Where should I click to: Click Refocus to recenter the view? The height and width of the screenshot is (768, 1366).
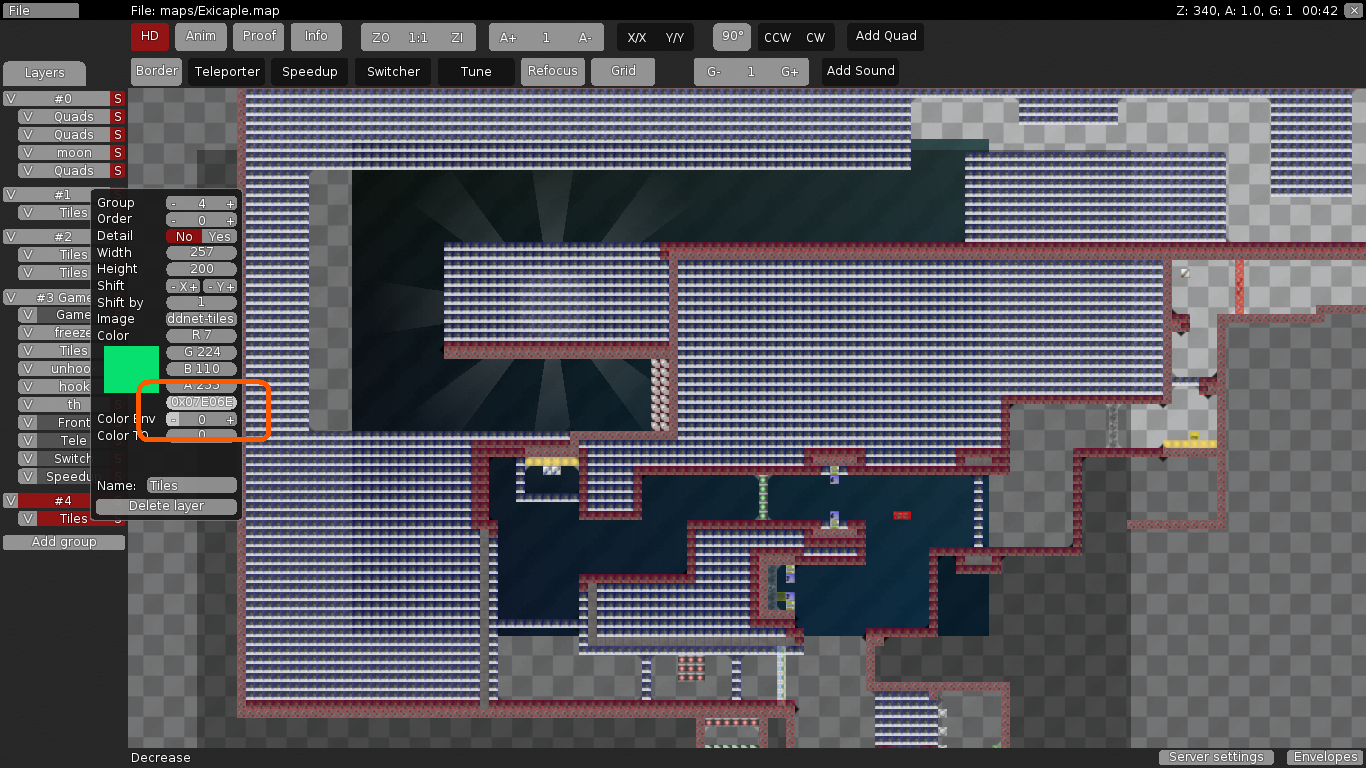553,71
